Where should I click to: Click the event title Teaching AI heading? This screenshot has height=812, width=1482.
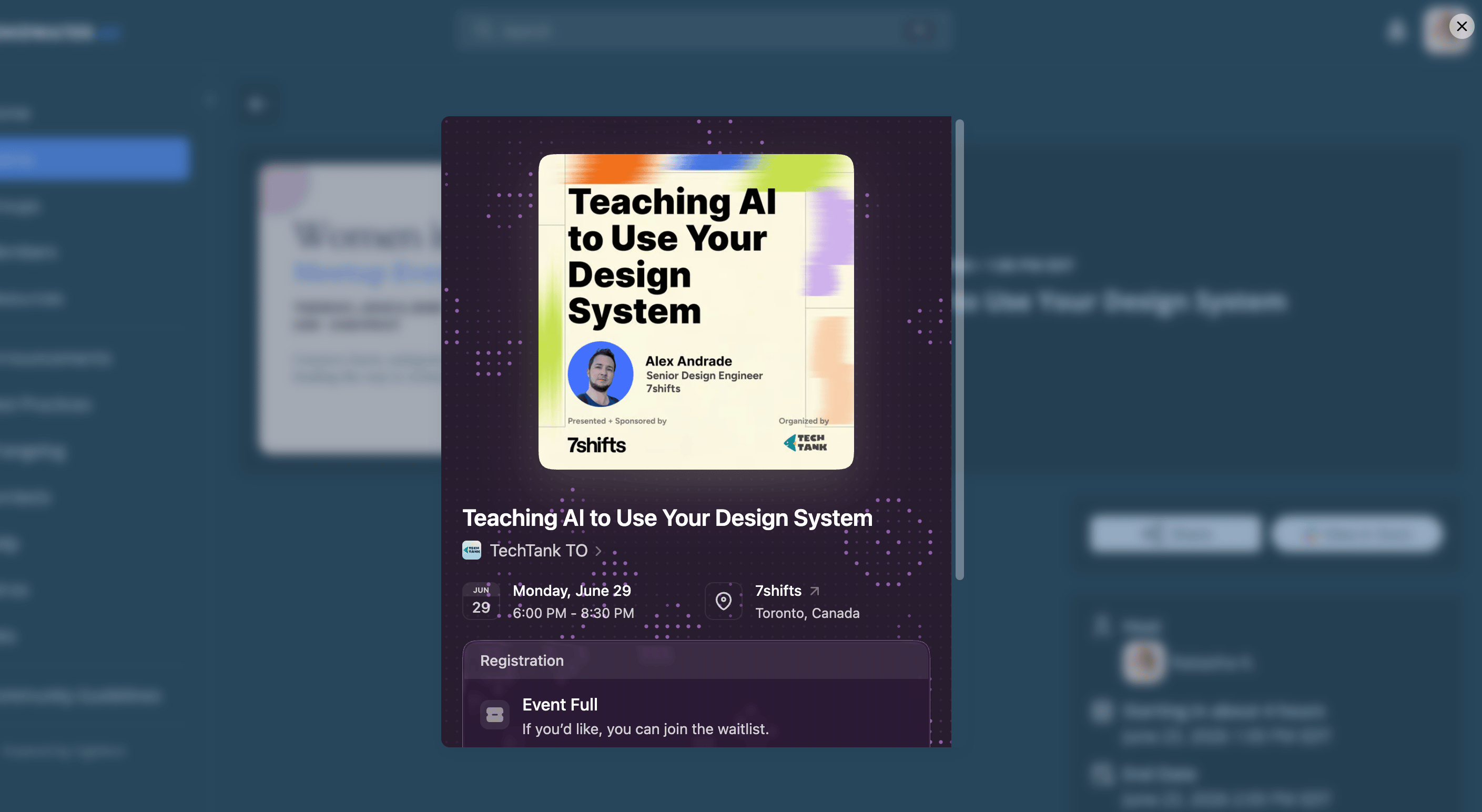[x=667, y=518]
